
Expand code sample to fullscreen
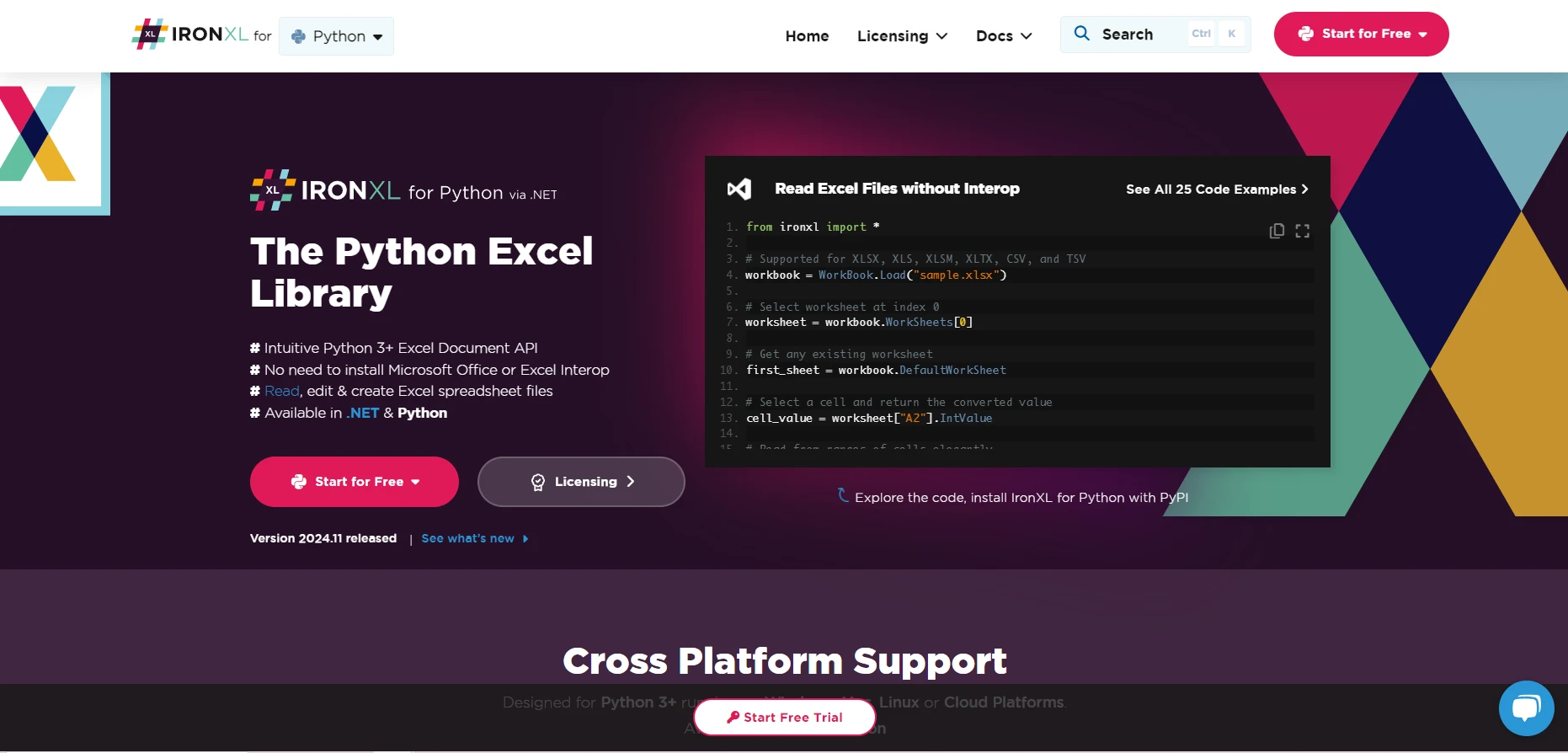click(1302, 231)
